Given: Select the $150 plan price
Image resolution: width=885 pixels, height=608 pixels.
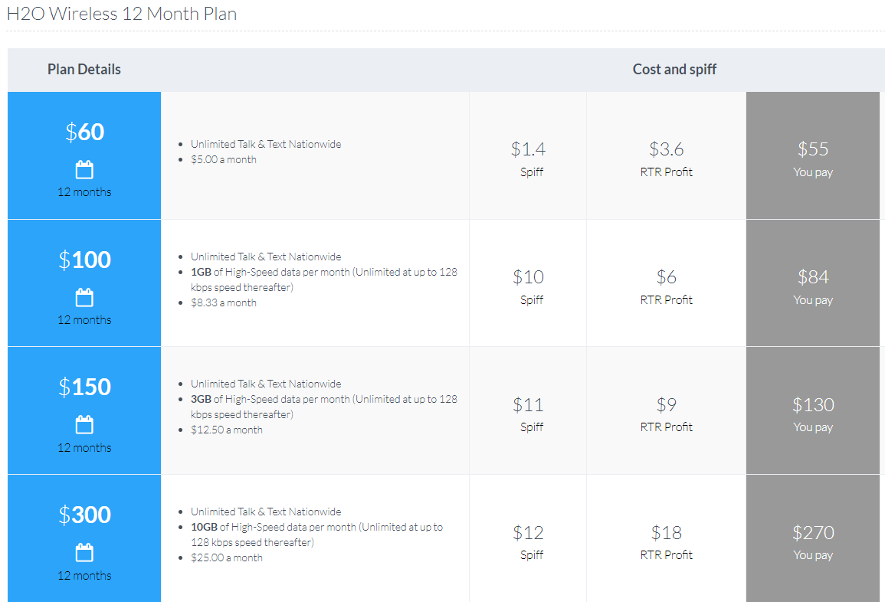Looking at the screenshot, I should tap(85, 387).
